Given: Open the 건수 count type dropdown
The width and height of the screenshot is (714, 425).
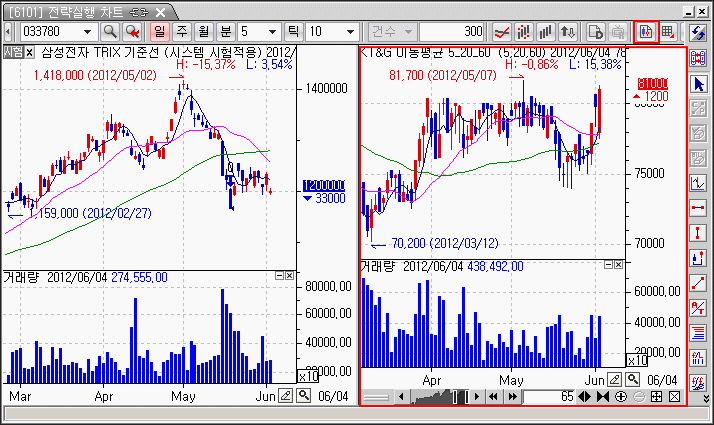Looking at the screenshot, I should pos(409,31).
